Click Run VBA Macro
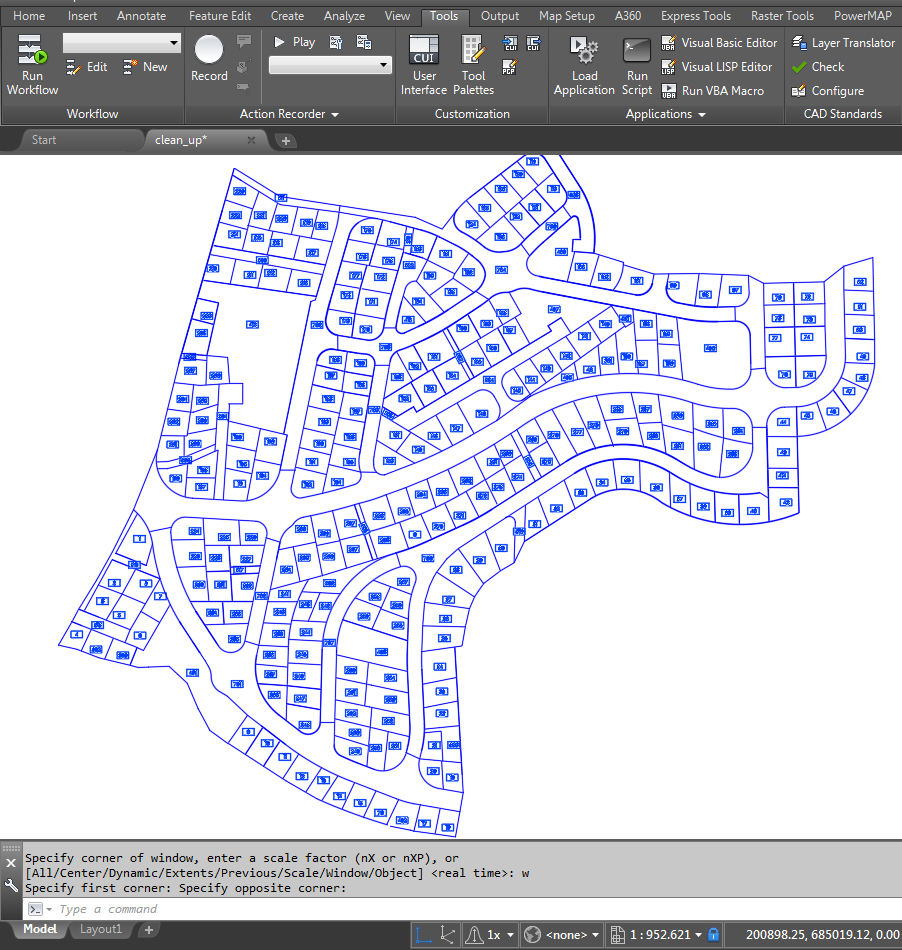Viewport: 902px width, 950px height. click(x=712, y=91)
